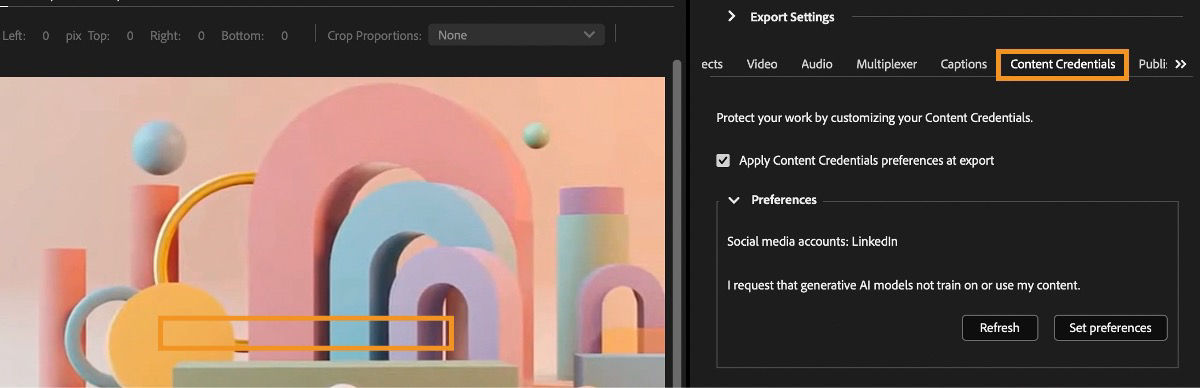1200x388 pixels.
Task: Click the Refresh button
Action: coord(999,327)
